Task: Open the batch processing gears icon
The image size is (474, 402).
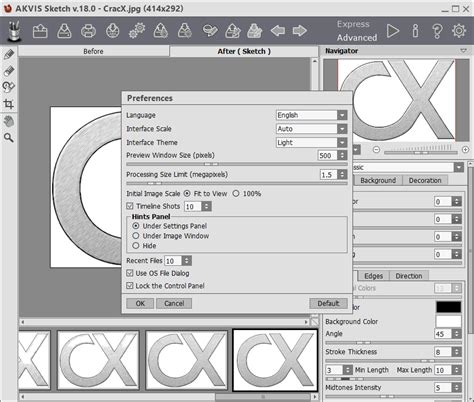Action: 137,31
